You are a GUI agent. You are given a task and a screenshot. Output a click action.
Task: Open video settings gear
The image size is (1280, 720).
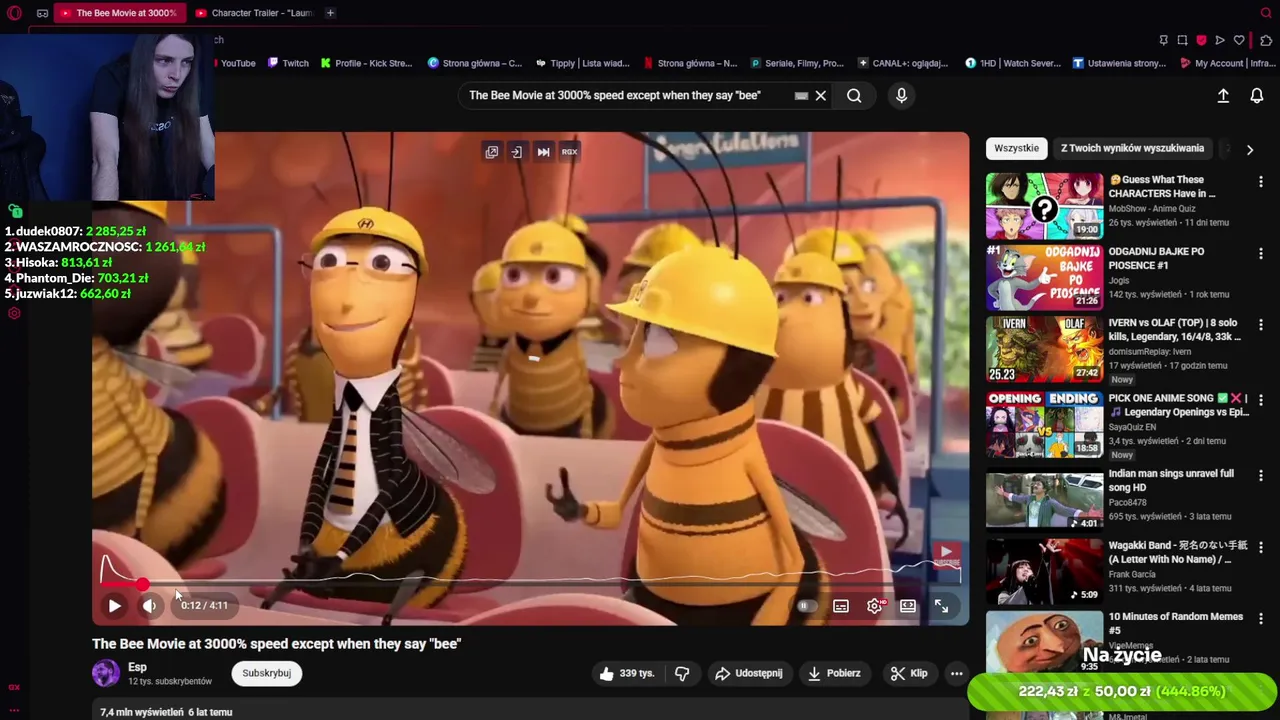tap(875, 606)
